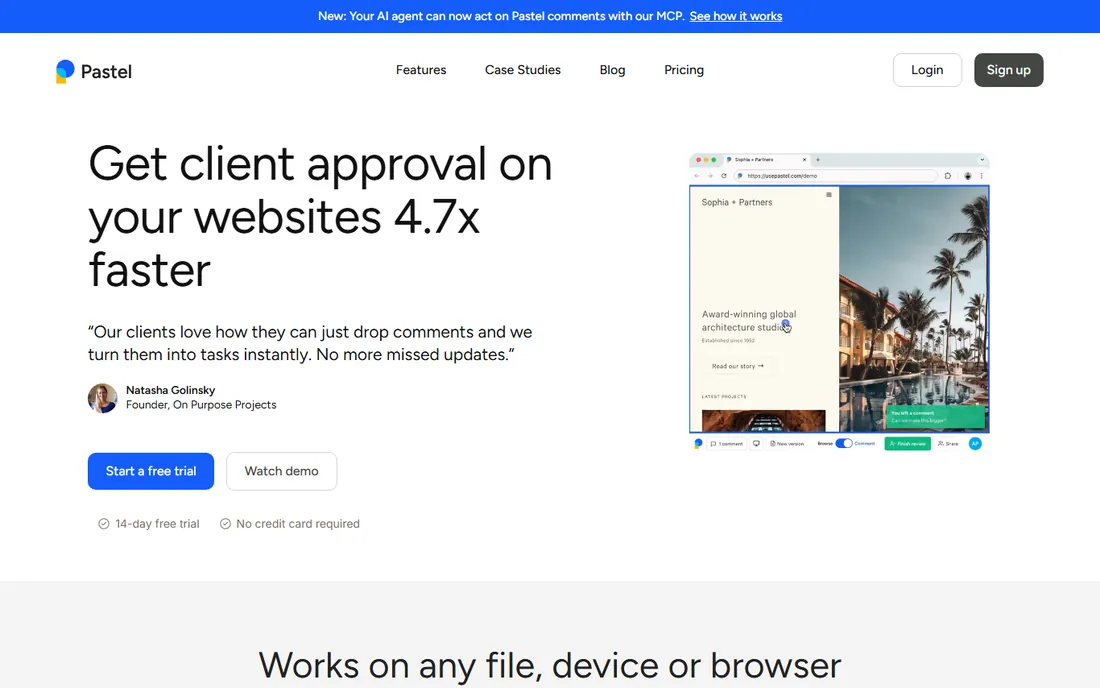
Task: Click the Works on any file heading
Action: [550, 665]
